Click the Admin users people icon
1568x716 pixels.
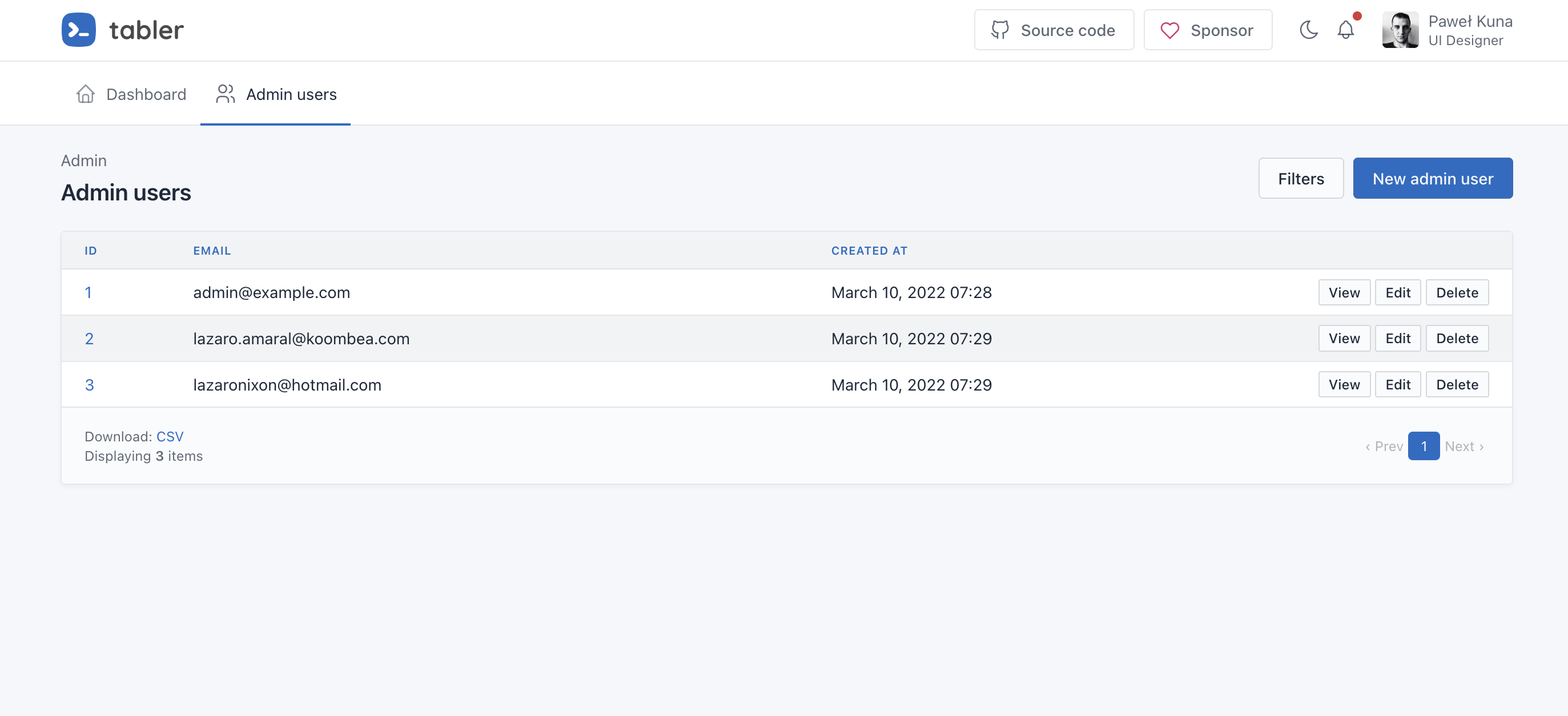point(225,94)
